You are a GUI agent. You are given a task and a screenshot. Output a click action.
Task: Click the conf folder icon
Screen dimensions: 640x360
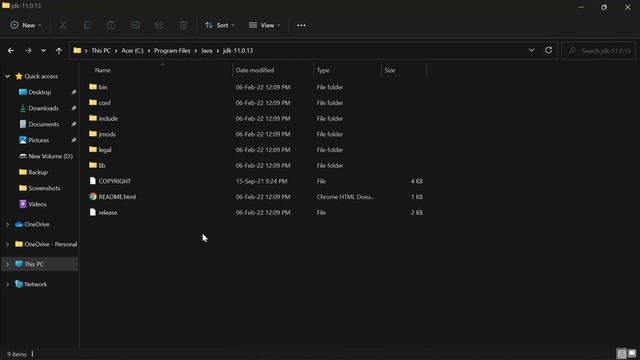click(x=93, y=102)
